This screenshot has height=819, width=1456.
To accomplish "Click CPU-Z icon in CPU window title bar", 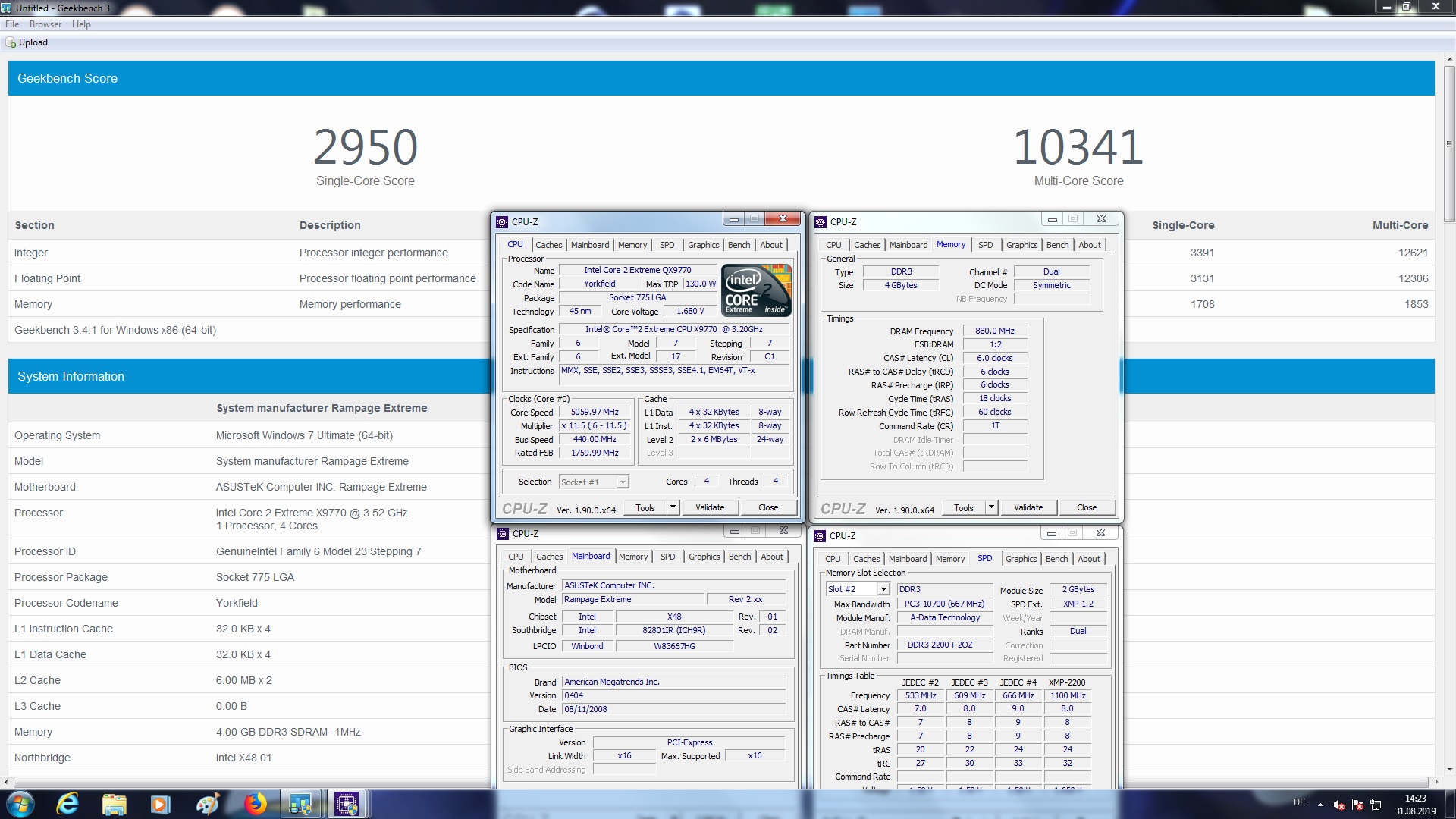I will pos(502,222).
